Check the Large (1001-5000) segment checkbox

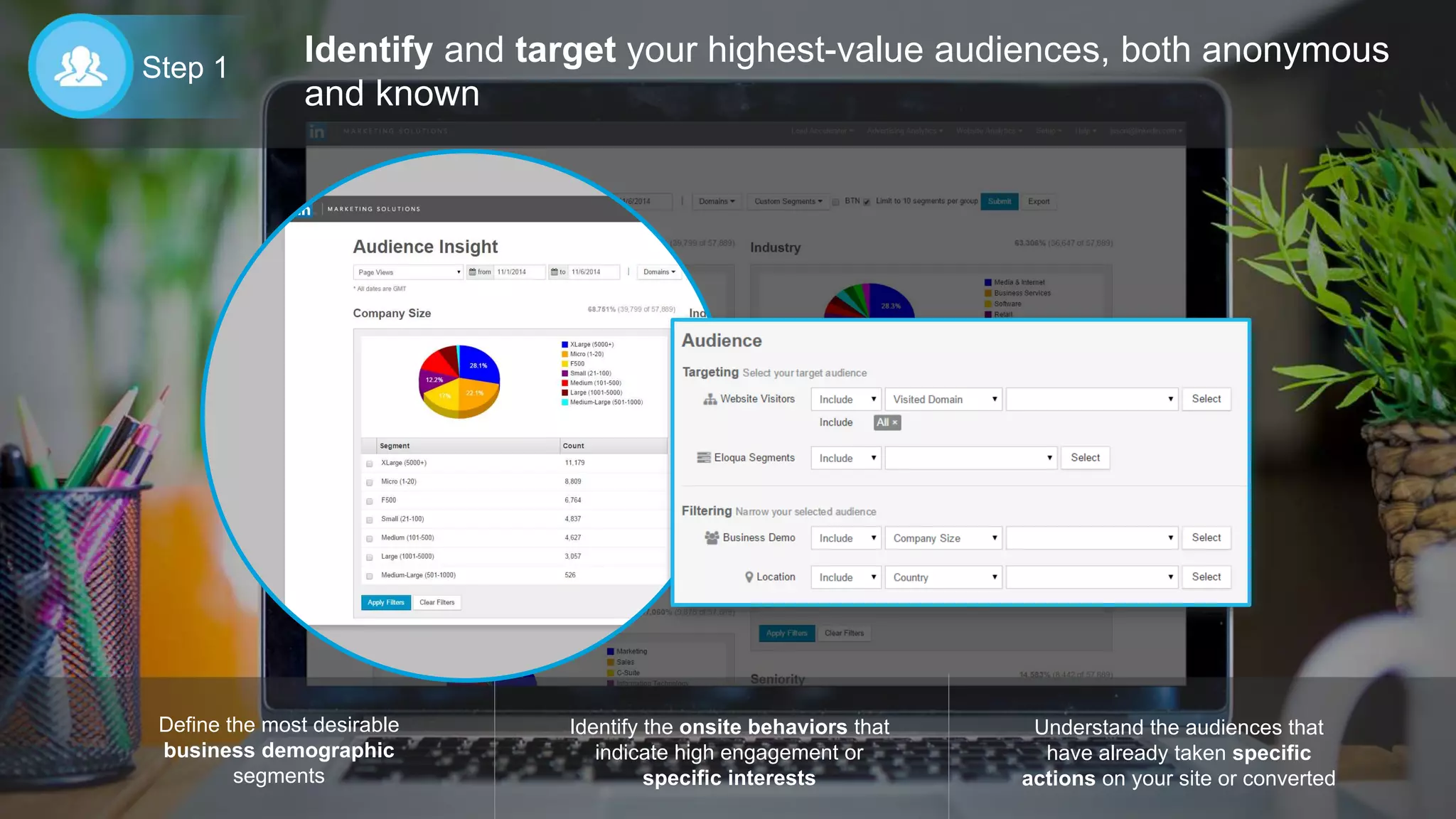(370, 557)
